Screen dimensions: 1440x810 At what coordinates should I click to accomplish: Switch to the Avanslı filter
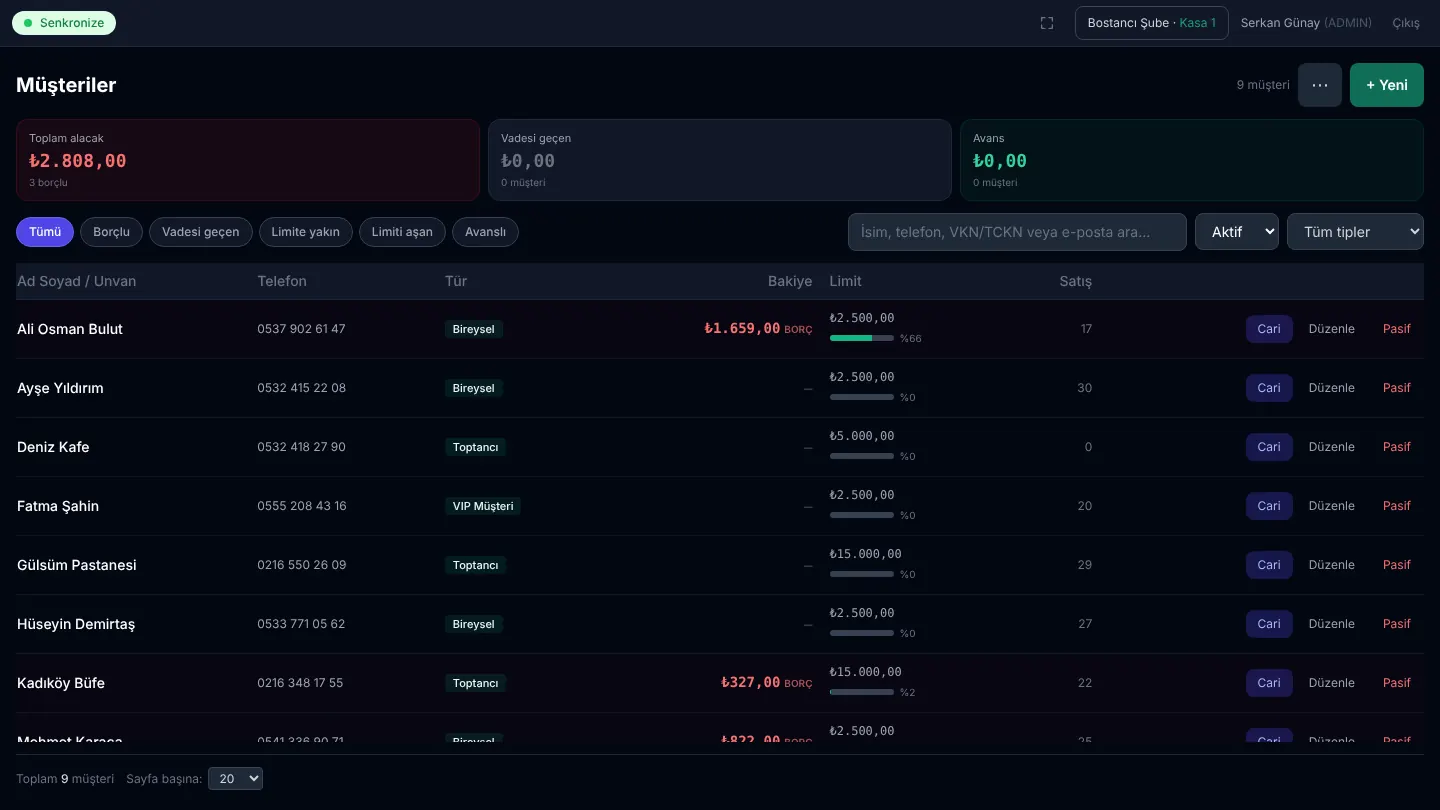[x=485, y=232]
